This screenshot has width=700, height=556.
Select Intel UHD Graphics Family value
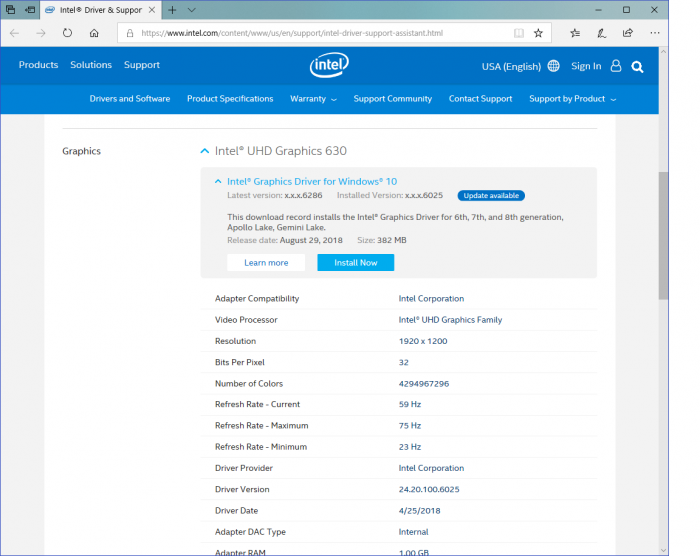(x=450, y=320)
